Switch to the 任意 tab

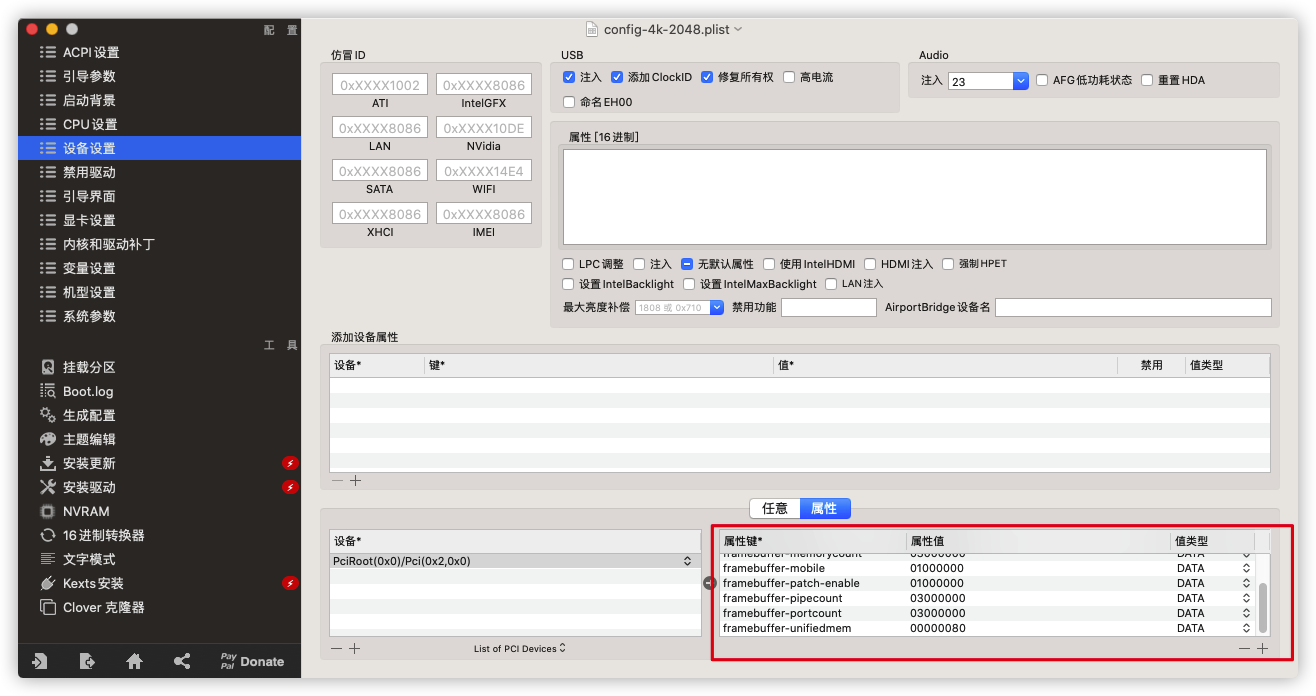coord(775,508)
